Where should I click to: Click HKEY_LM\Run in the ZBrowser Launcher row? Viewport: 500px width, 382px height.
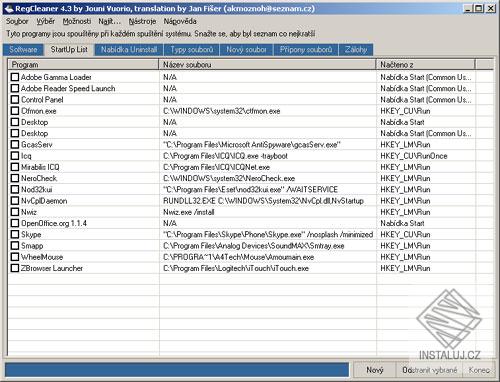(x=405, y=268)
